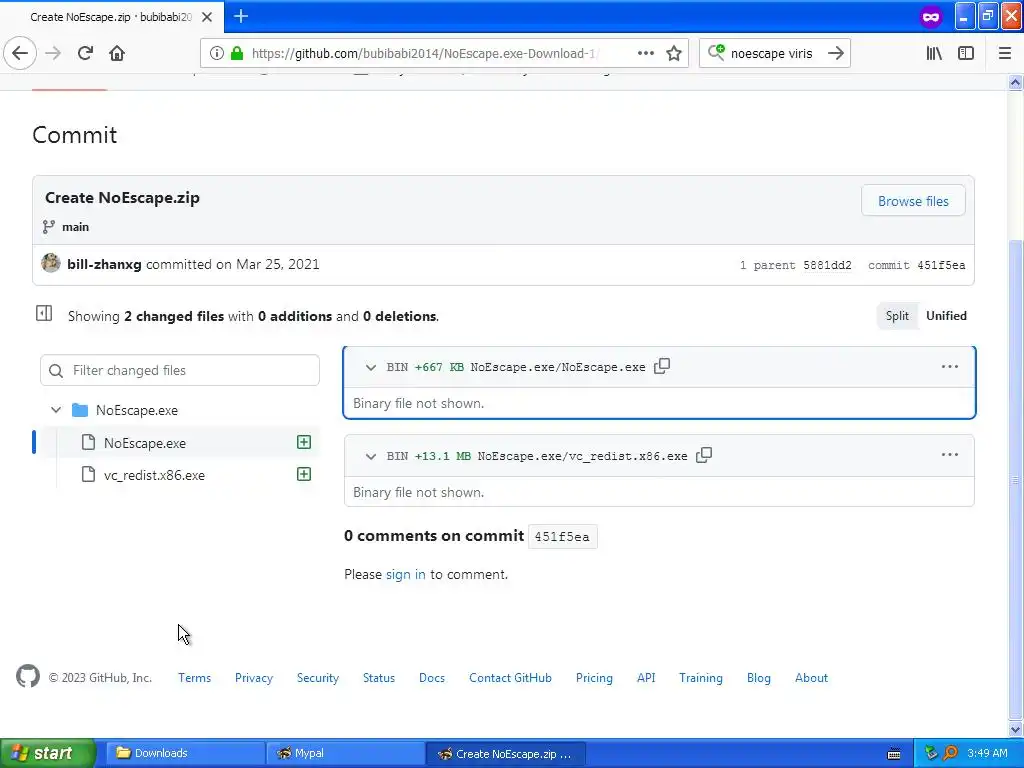Click the search engine magnifier icon
This screenshot has width=1024, height=768.
(x=716, y=52)
